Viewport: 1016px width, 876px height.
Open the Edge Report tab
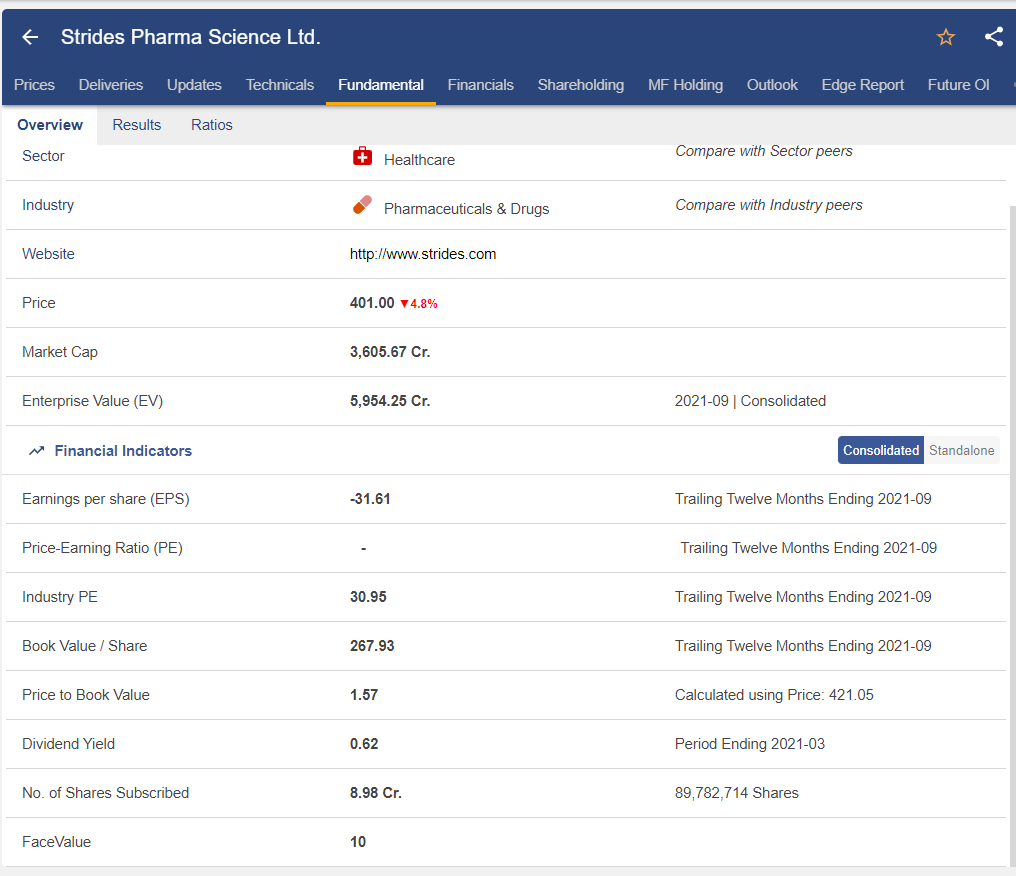point(862,85)
